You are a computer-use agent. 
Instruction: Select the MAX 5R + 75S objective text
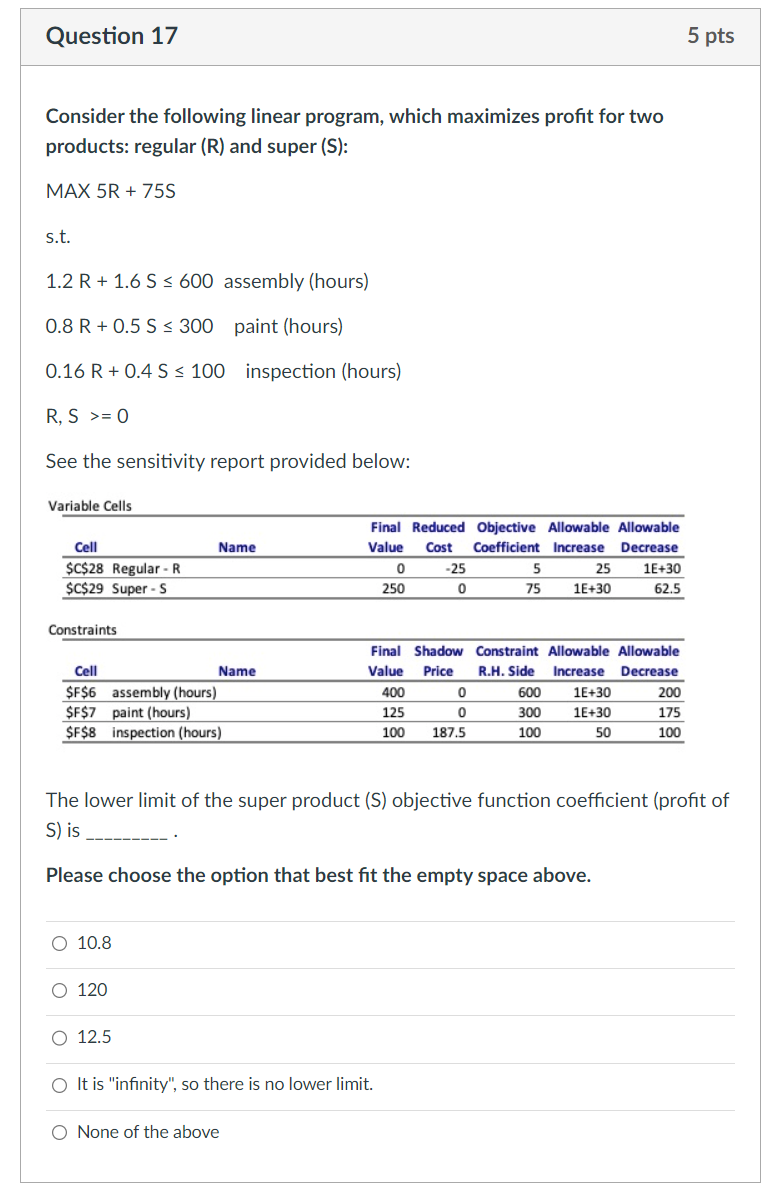tap(110, 191)
